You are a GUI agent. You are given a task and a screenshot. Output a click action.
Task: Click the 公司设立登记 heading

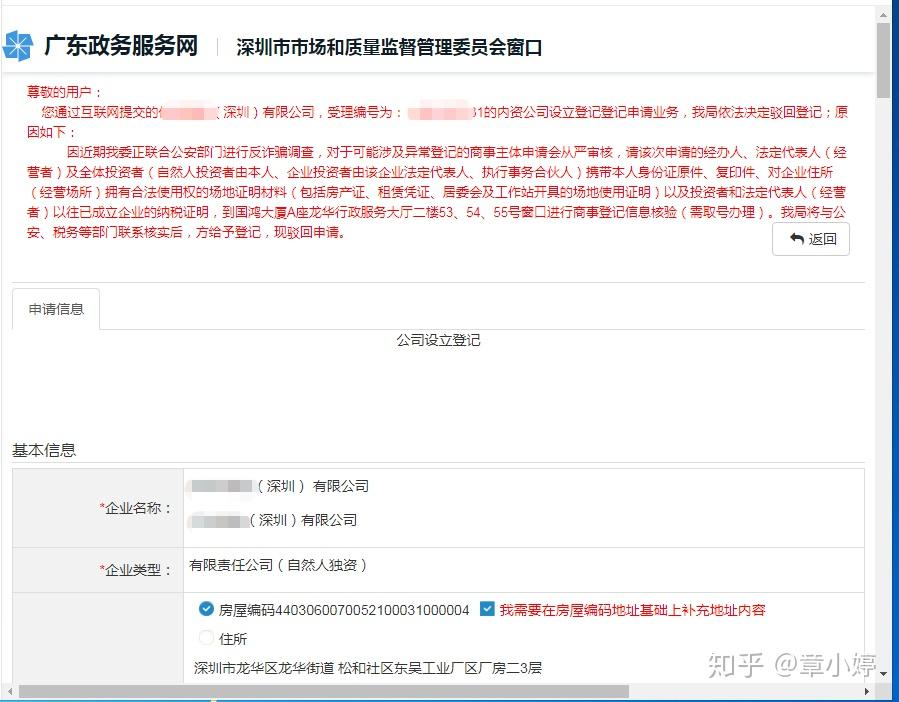[438, 340]
